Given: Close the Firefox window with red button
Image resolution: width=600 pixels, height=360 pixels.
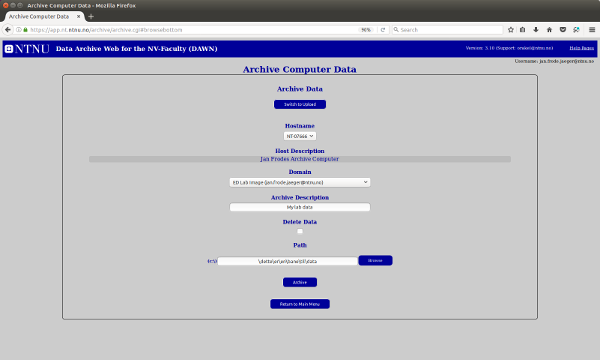Looking at the screenshot, I should (5, 5).
